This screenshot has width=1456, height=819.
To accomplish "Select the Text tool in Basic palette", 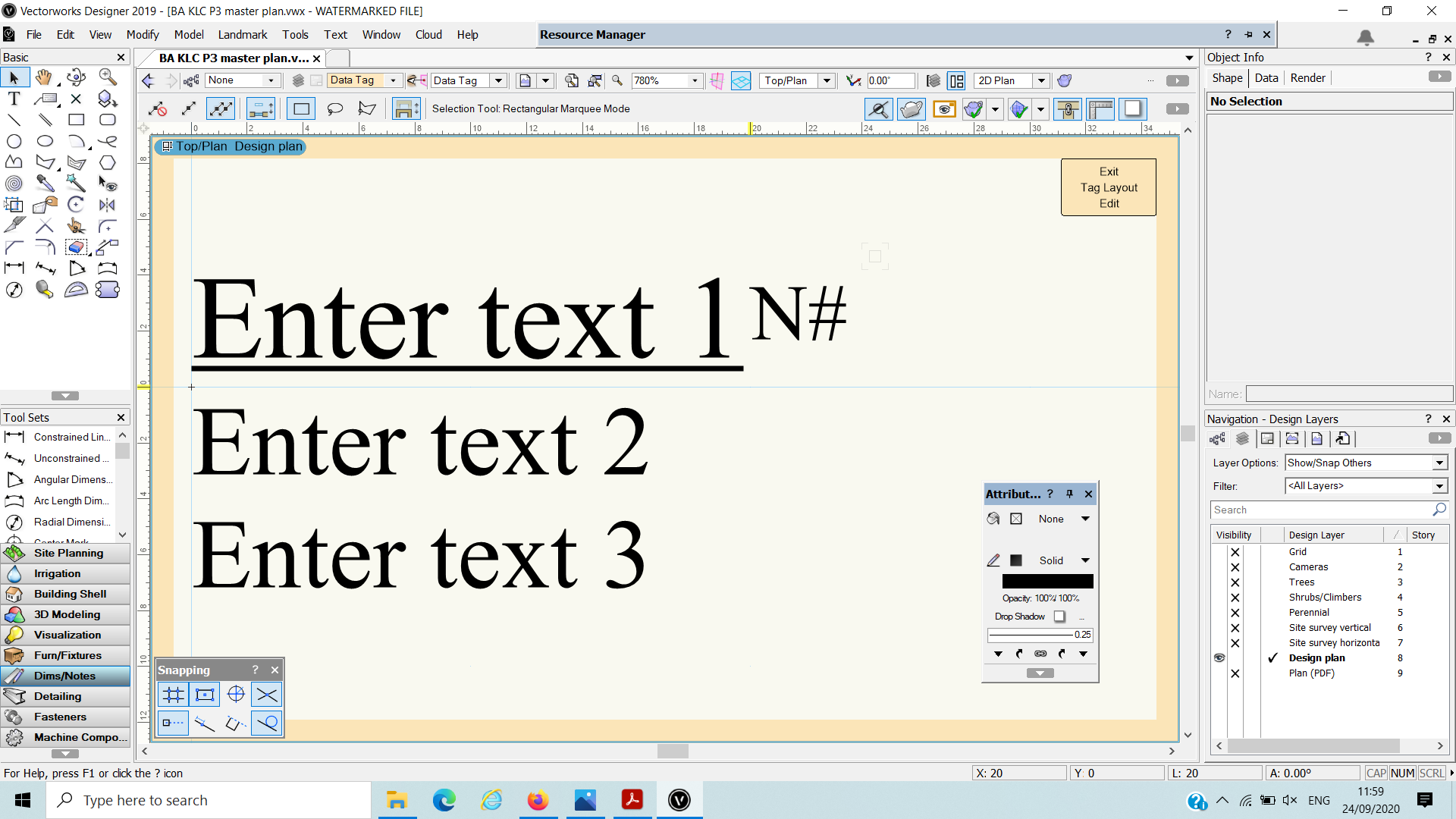I will (x=14, y=99).
